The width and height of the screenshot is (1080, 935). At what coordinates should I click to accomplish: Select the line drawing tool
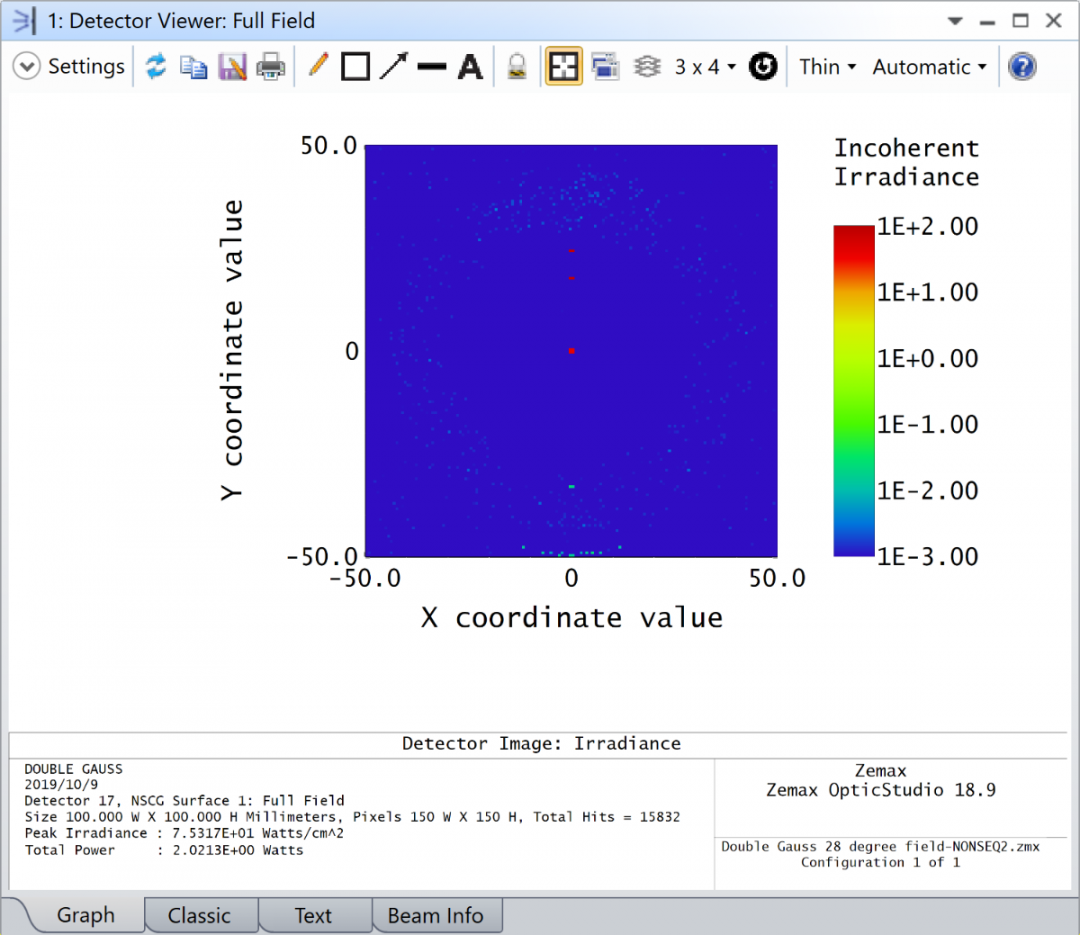432,67
